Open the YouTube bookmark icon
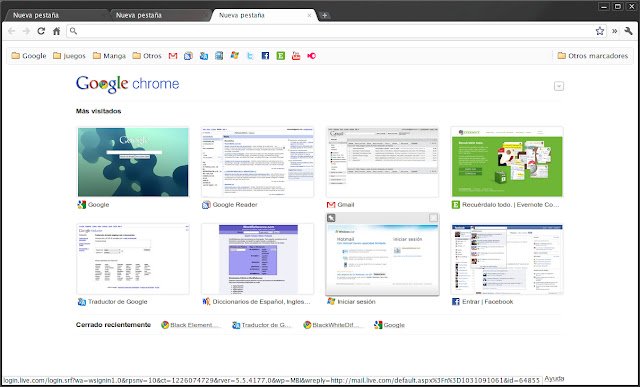Viewport: 640px width, 387px height. click(x=296, y=56)
